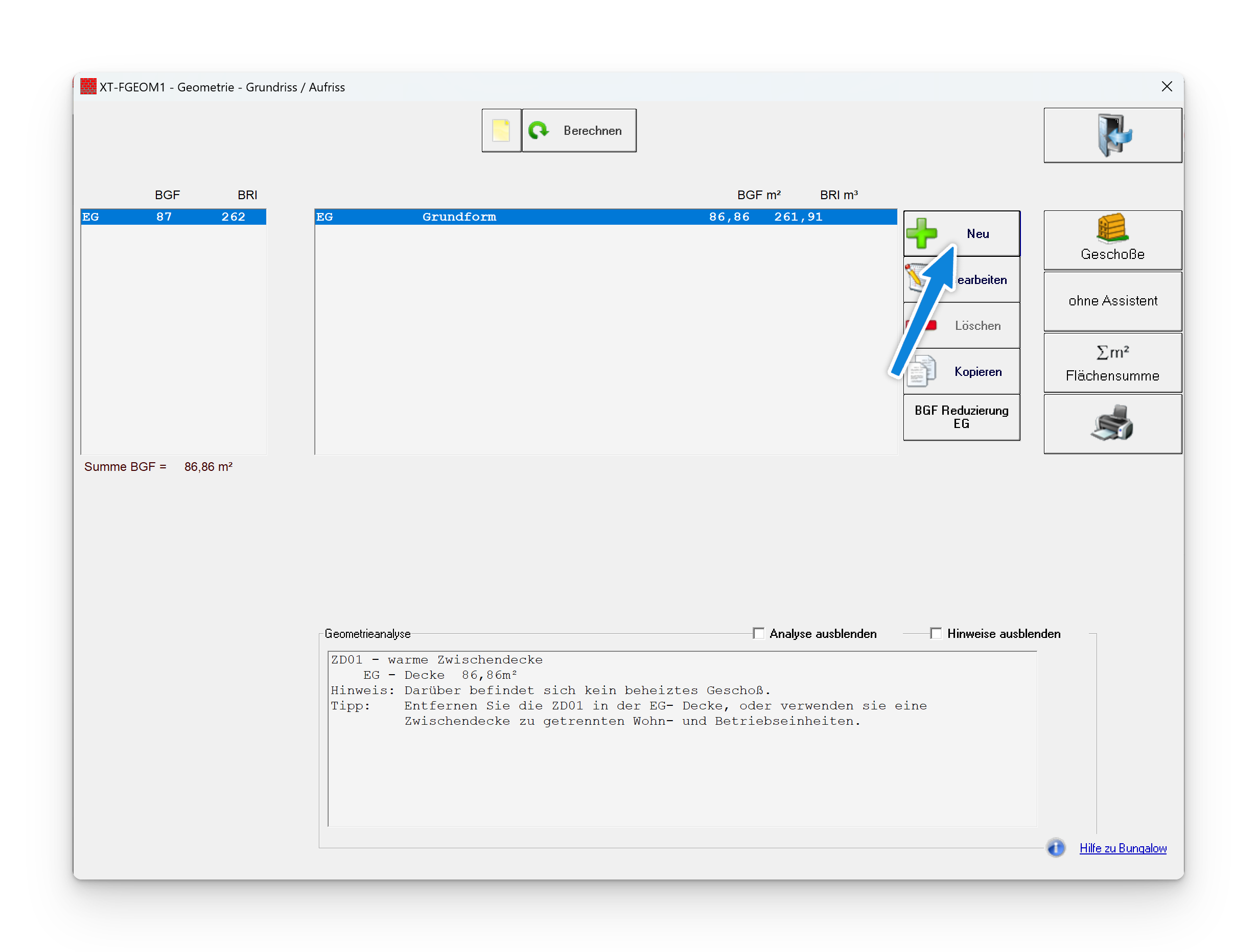
Task: Click the blue info icon
Action: [1055, 848]
